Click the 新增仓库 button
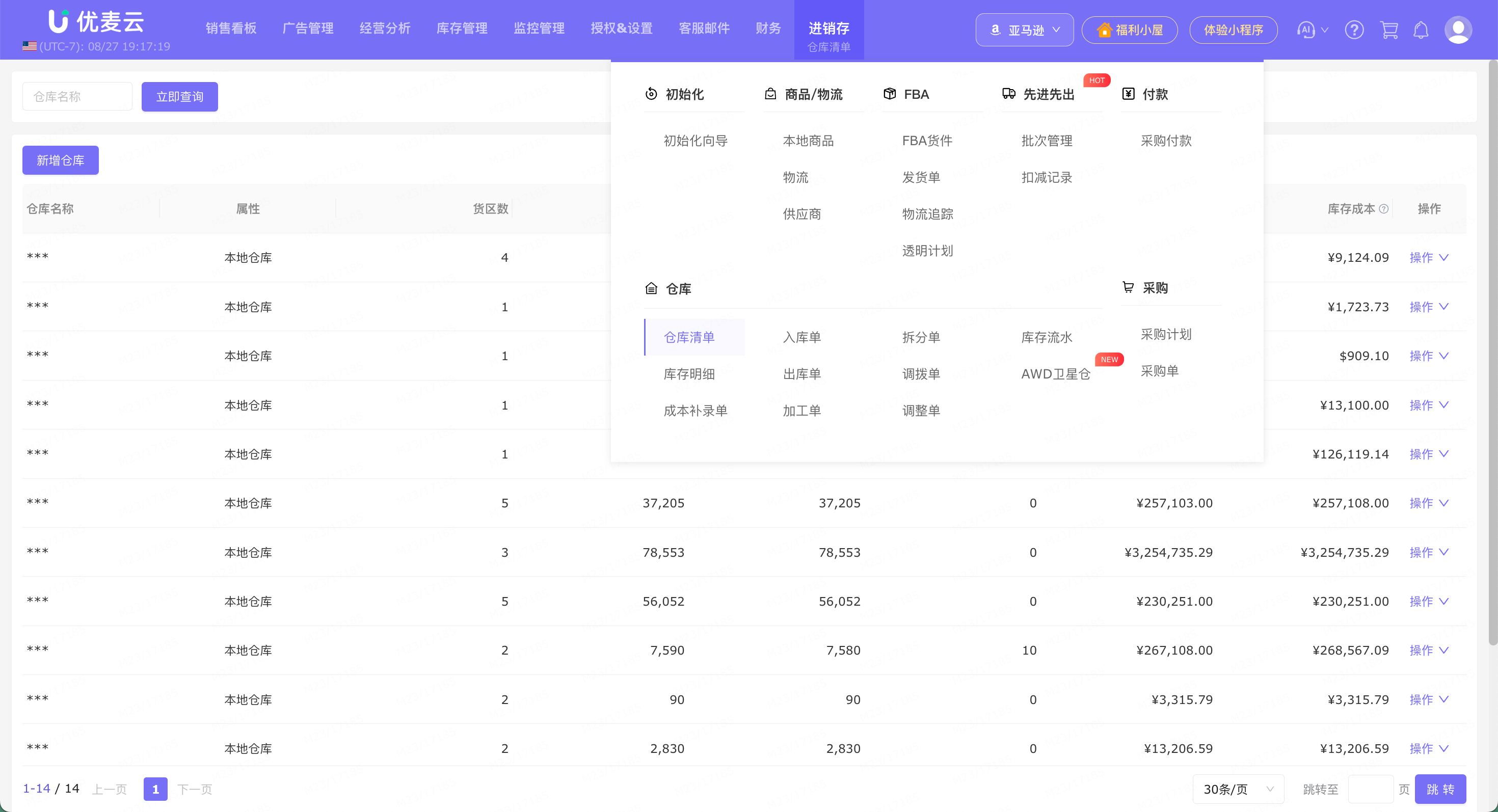Viewport: 1498px width, 812px height. pos(61,160)
